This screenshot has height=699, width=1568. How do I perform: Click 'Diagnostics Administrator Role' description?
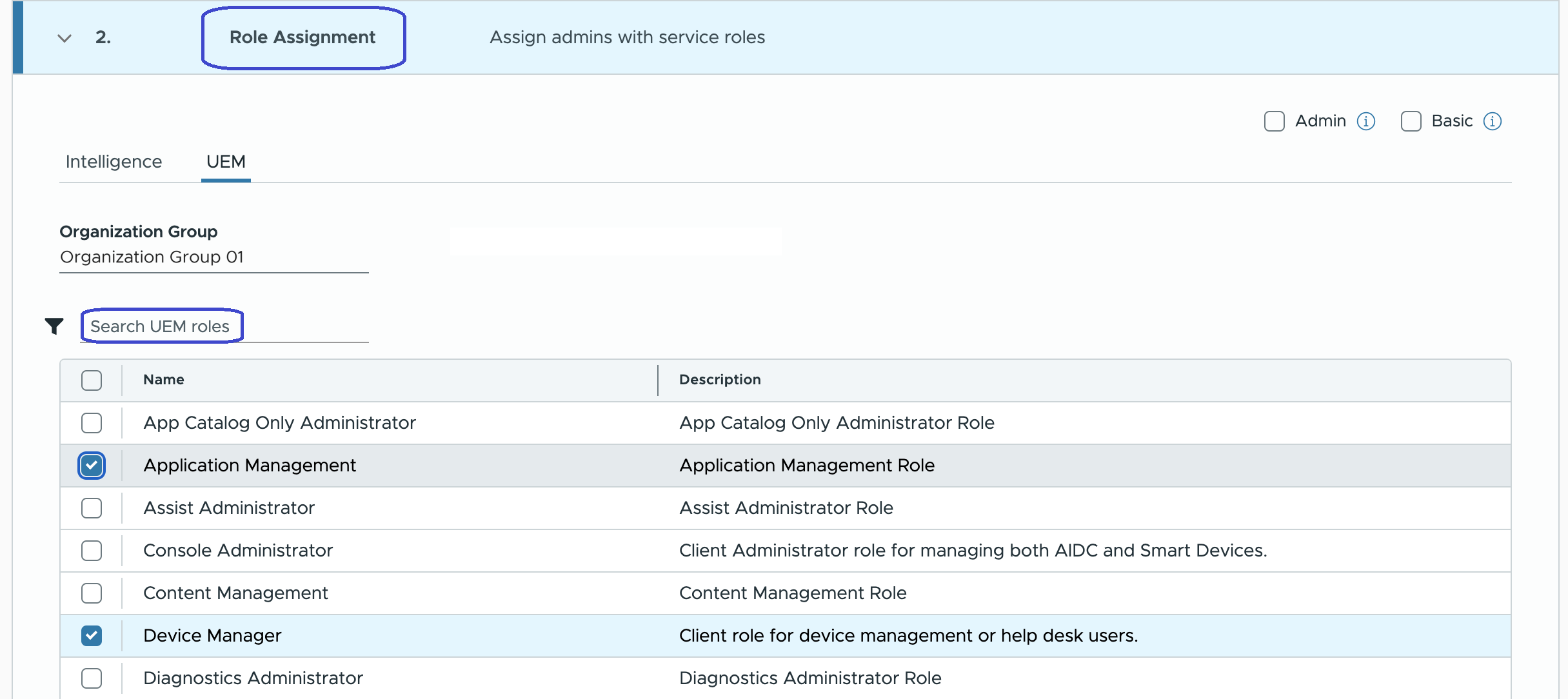click(x=810, y=678)
